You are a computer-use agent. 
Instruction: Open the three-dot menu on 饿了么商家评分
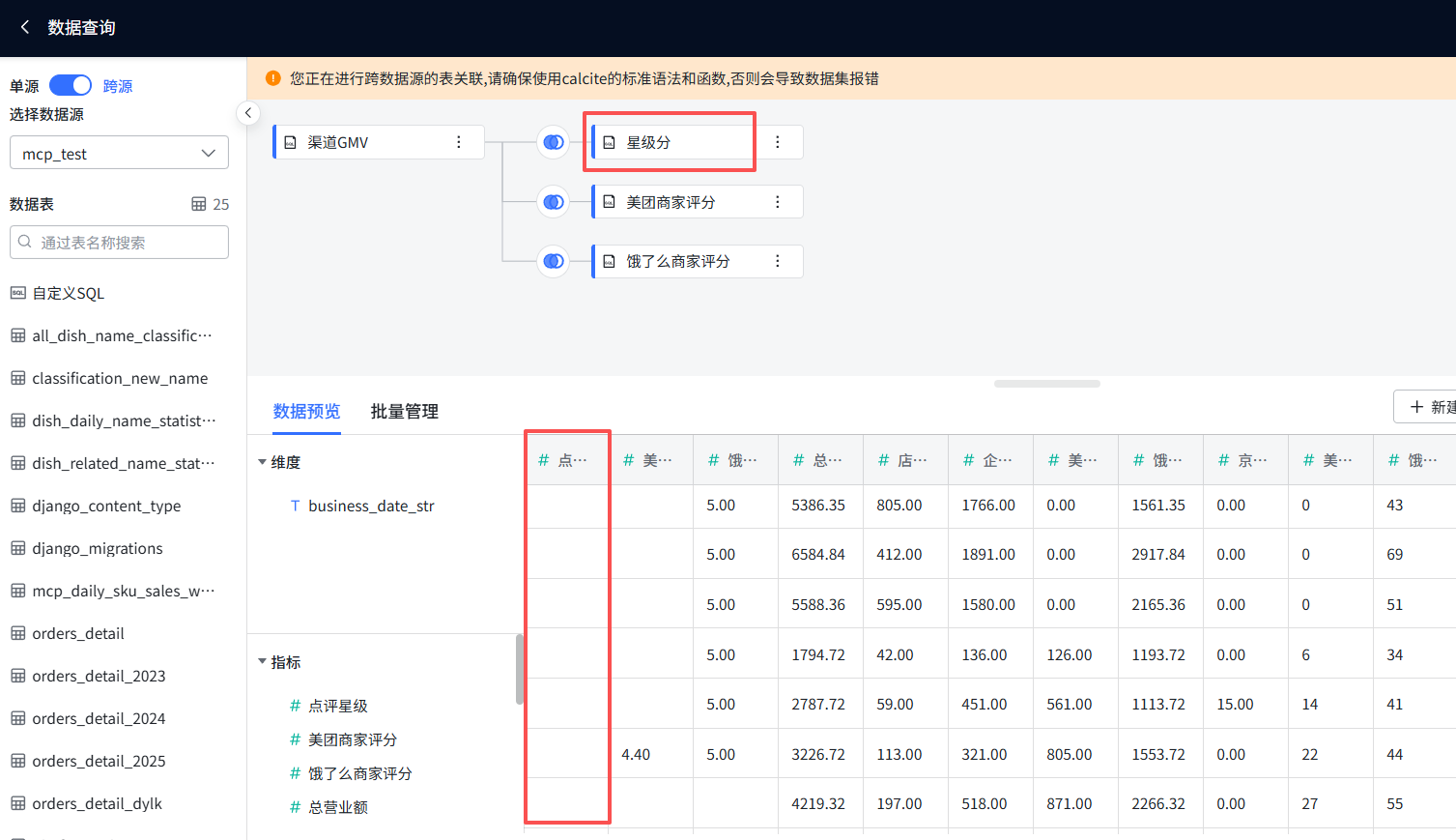(778, 261)
